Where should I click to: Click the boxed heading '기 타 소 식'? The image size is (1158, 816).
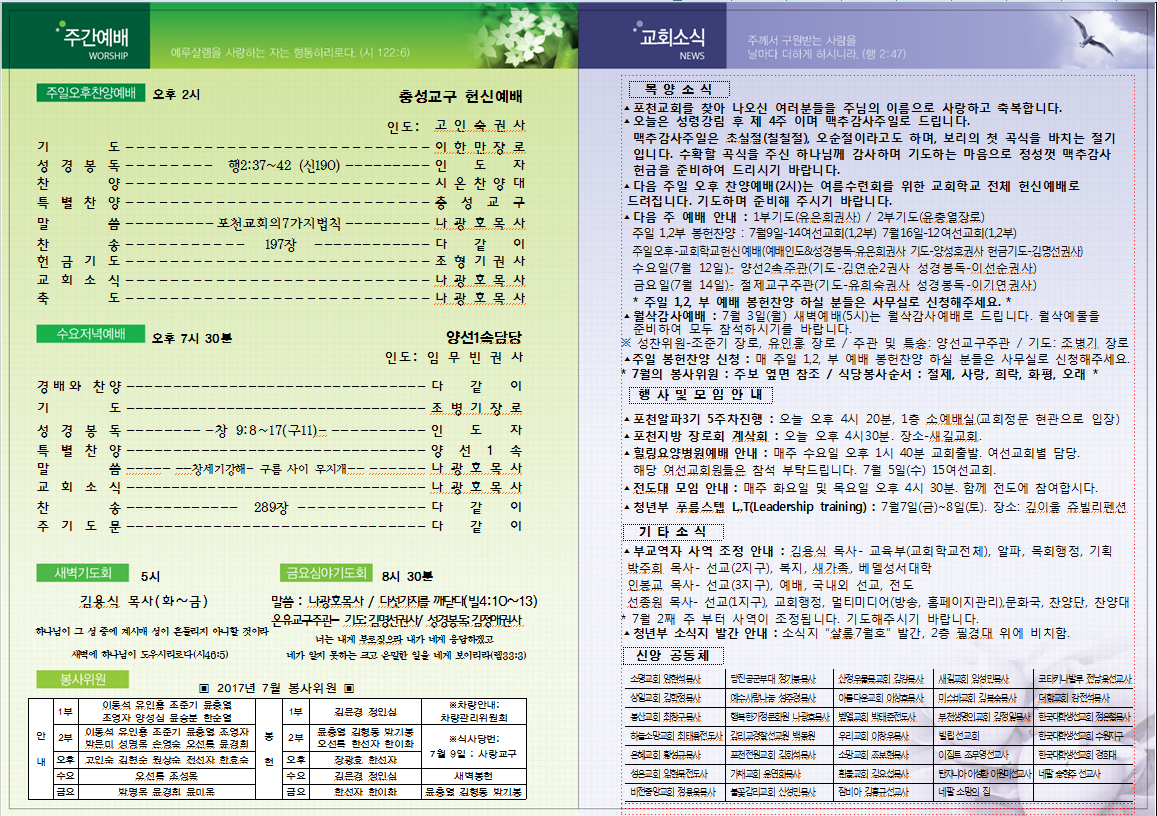[675, 532]
